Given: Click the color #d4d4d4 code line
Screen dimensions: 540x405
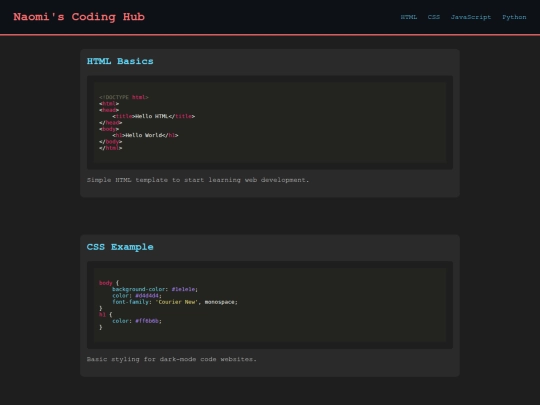Looking at the screenshot, I should click(137, 295).
